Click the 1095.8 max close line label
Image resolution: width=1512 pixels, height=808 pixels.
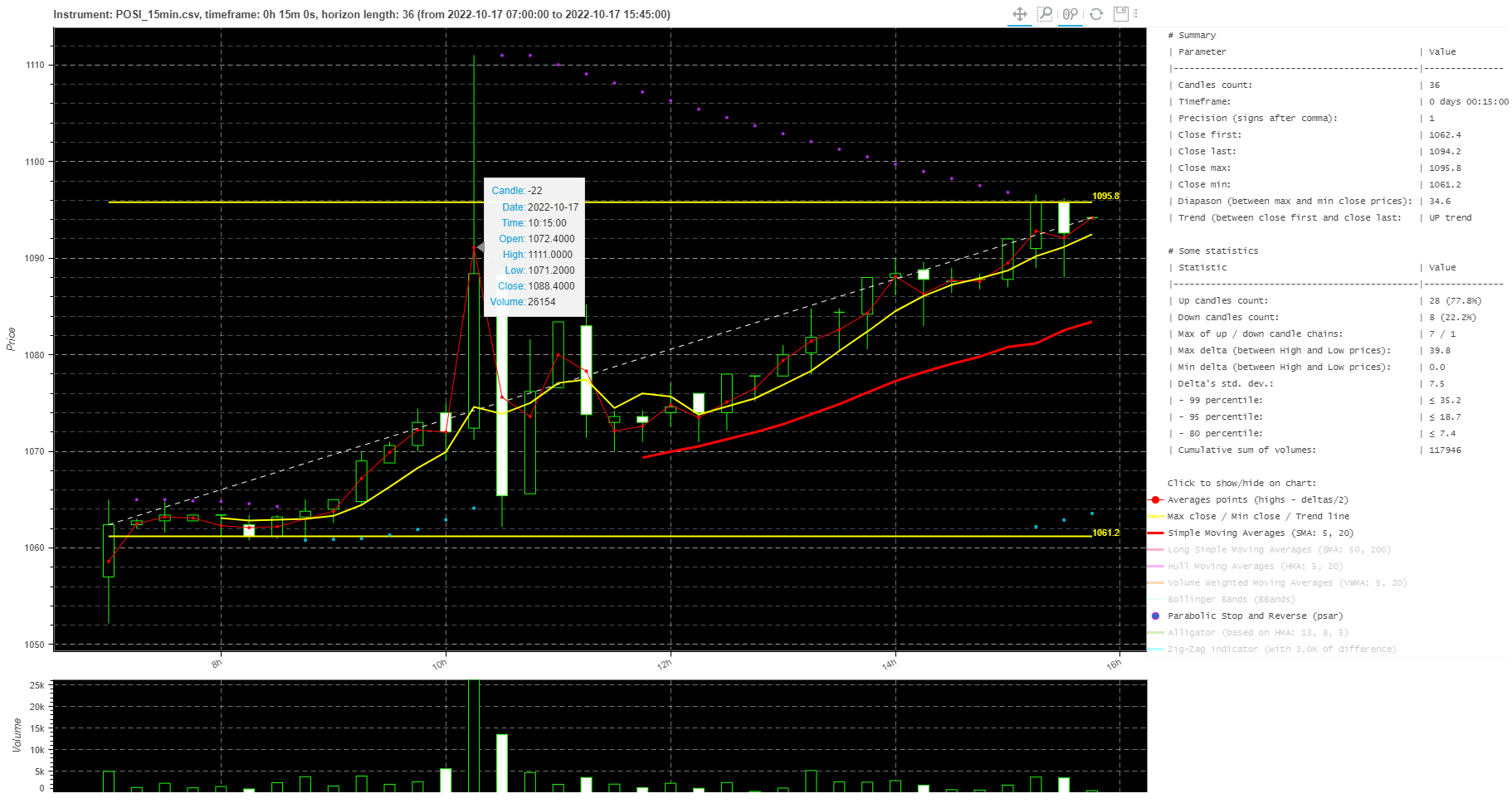[1105, 197]
